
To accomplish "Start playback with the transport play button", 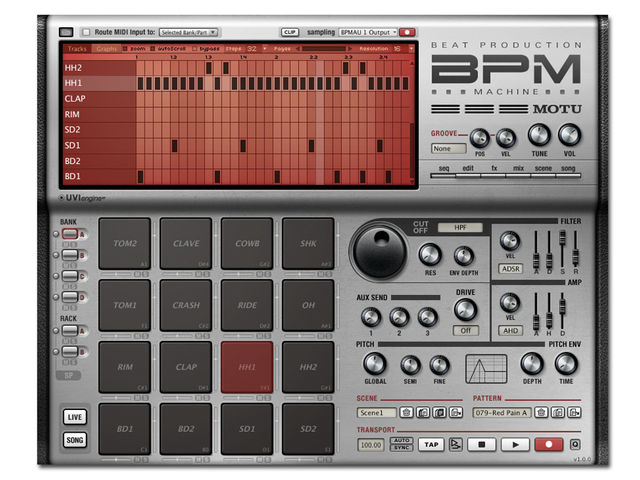I will 516,444.
